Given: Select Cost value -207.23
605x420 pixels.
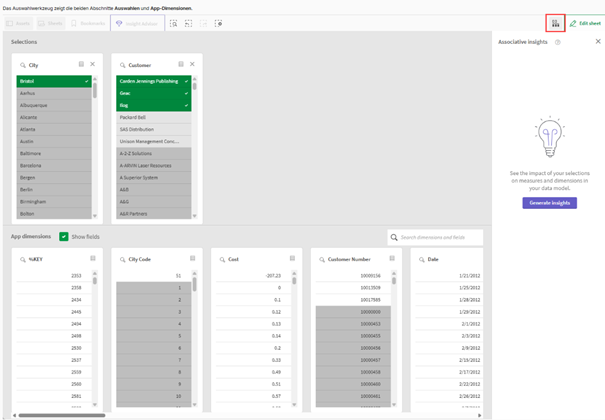Looking at the screenshot, I should (x=253, y=276).
